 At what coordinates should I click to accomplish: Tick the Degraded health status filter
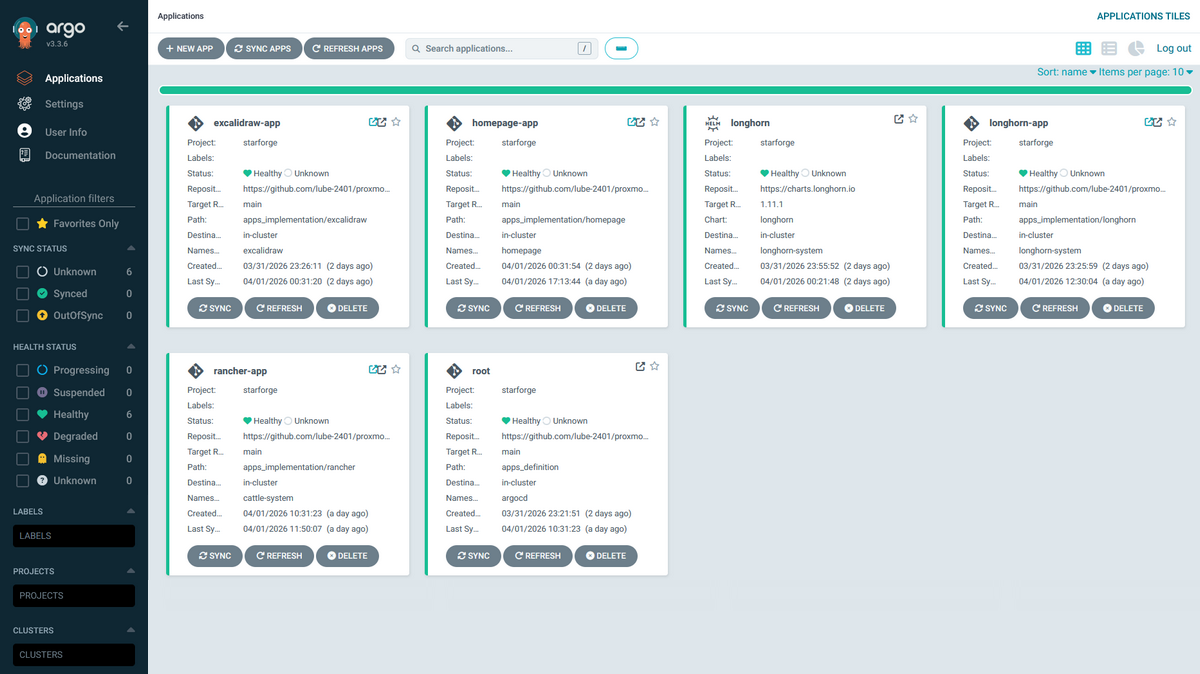[22, 437]
